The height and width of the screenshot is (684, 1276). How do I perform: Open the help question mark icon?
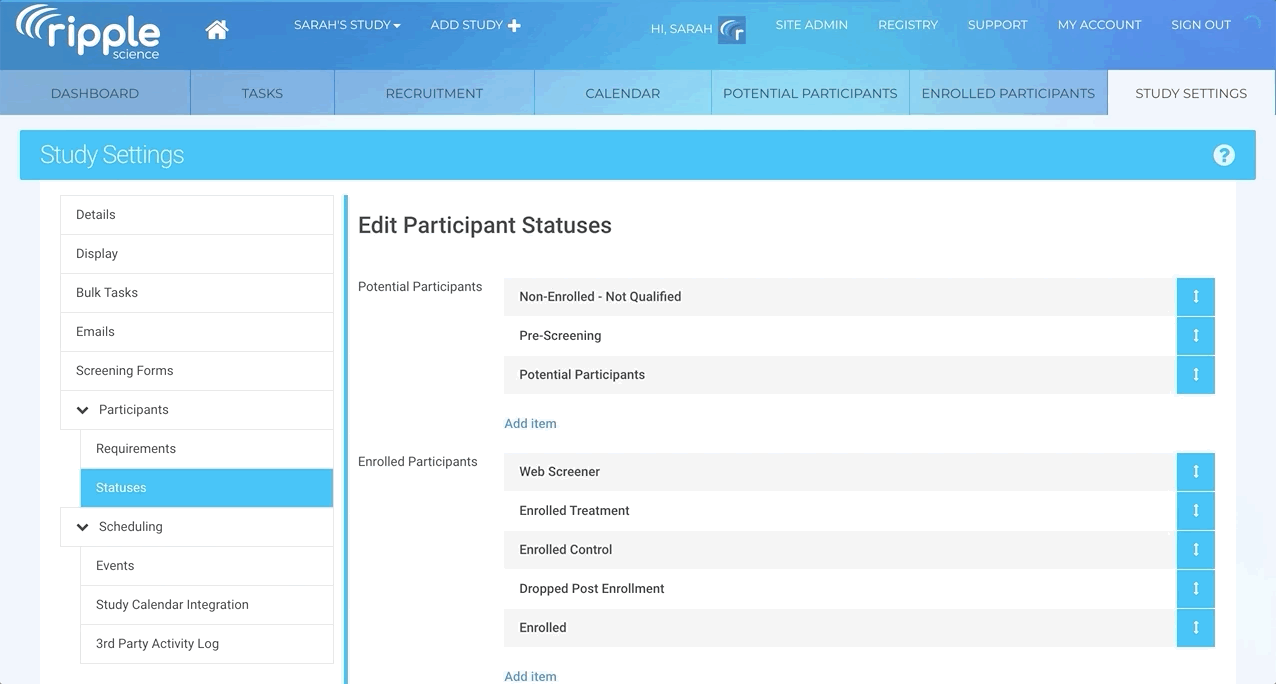[1223, 155]
